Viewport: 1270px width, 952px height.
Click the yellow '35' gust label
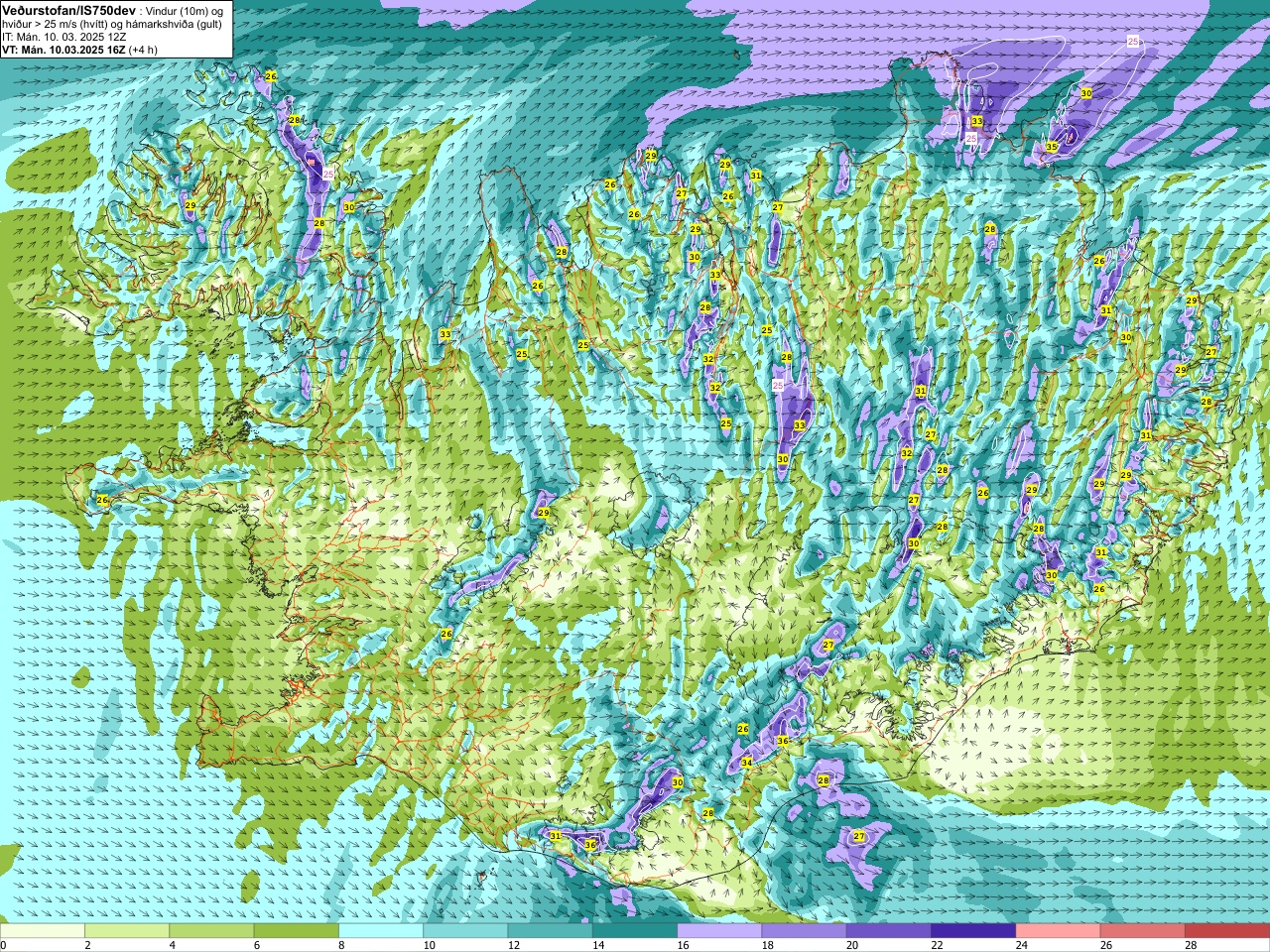click(x=1052, y=147)
